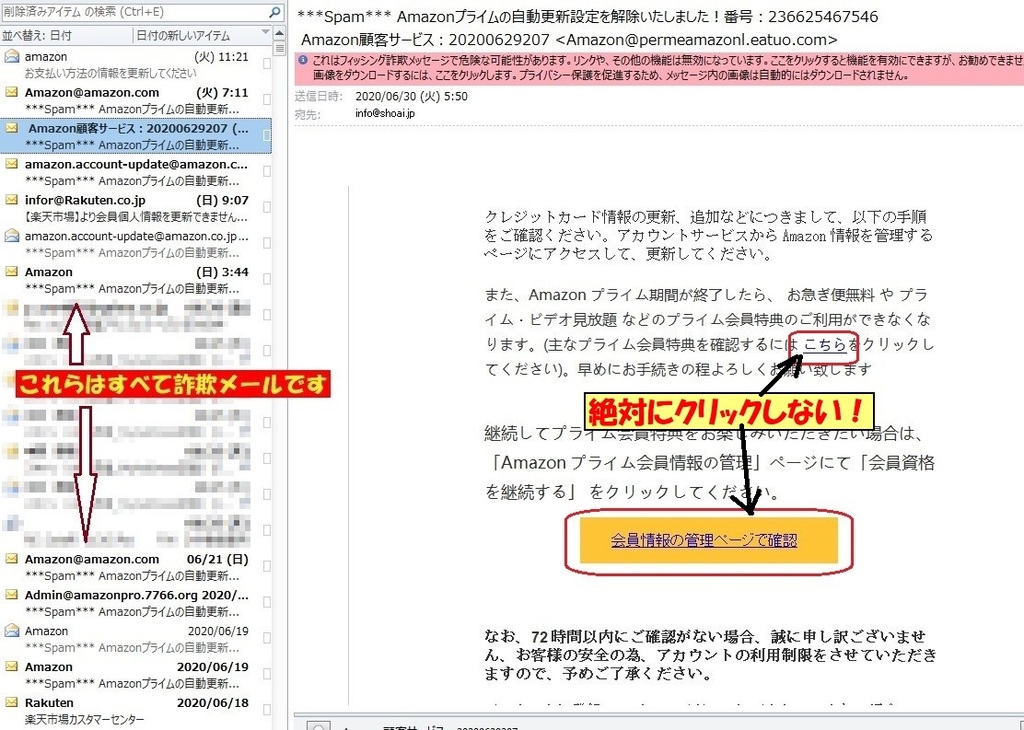
Task: Click the envelope icon of the Rakuten 2020/06/18 message
Action: pyautogui.click(x=11, y=703)
